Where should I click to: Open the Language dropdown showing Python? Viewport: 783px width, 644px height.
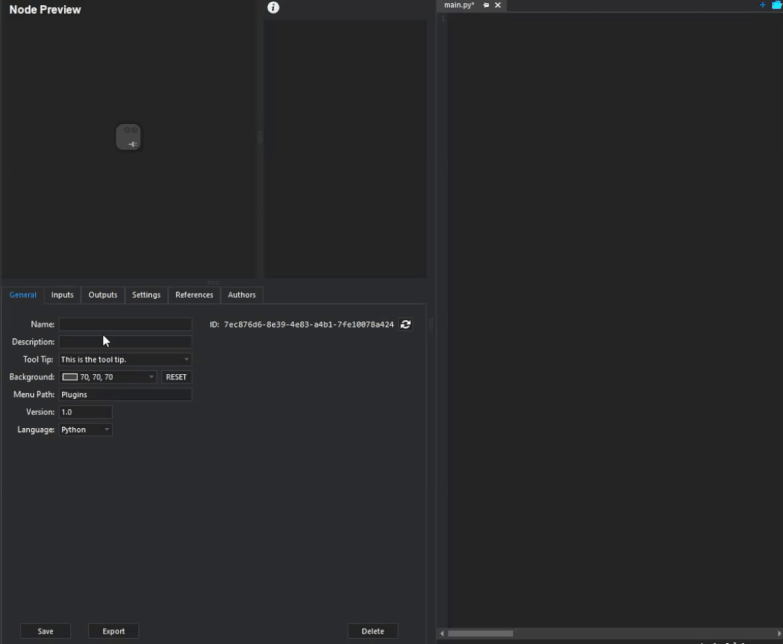85,430
